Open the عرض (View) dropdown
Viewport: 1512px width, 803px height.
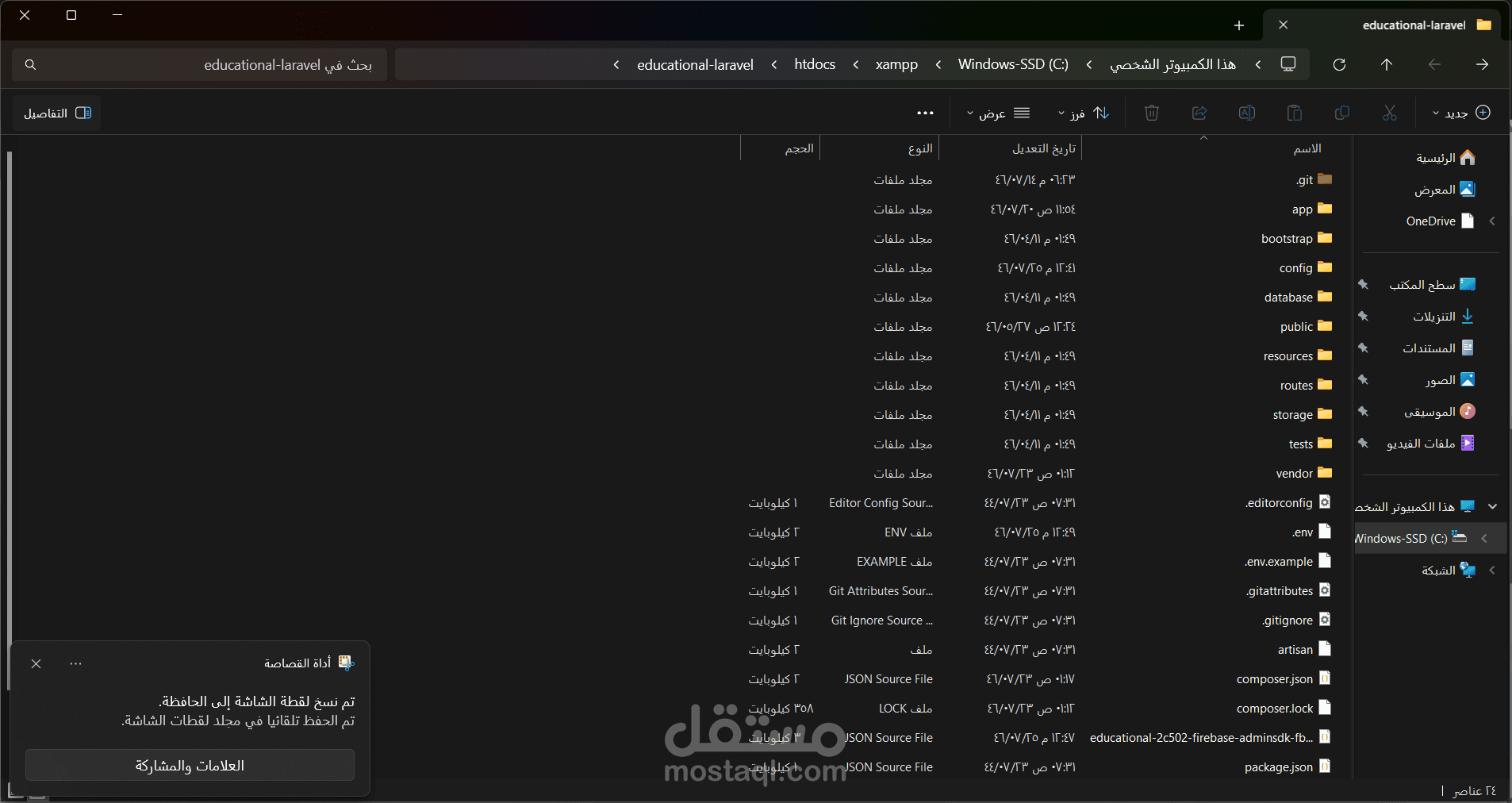click(998, 113)
